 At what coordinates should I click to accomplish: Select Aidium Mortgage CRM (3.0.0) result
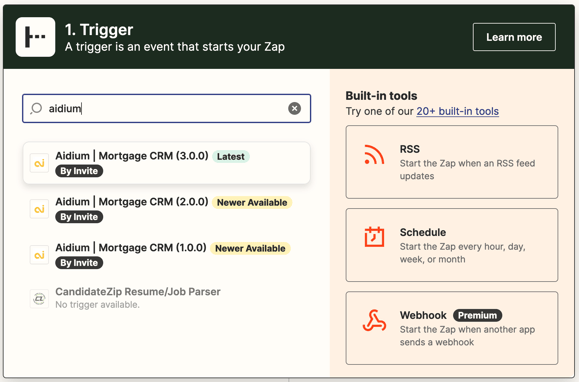tap(167, 163)
